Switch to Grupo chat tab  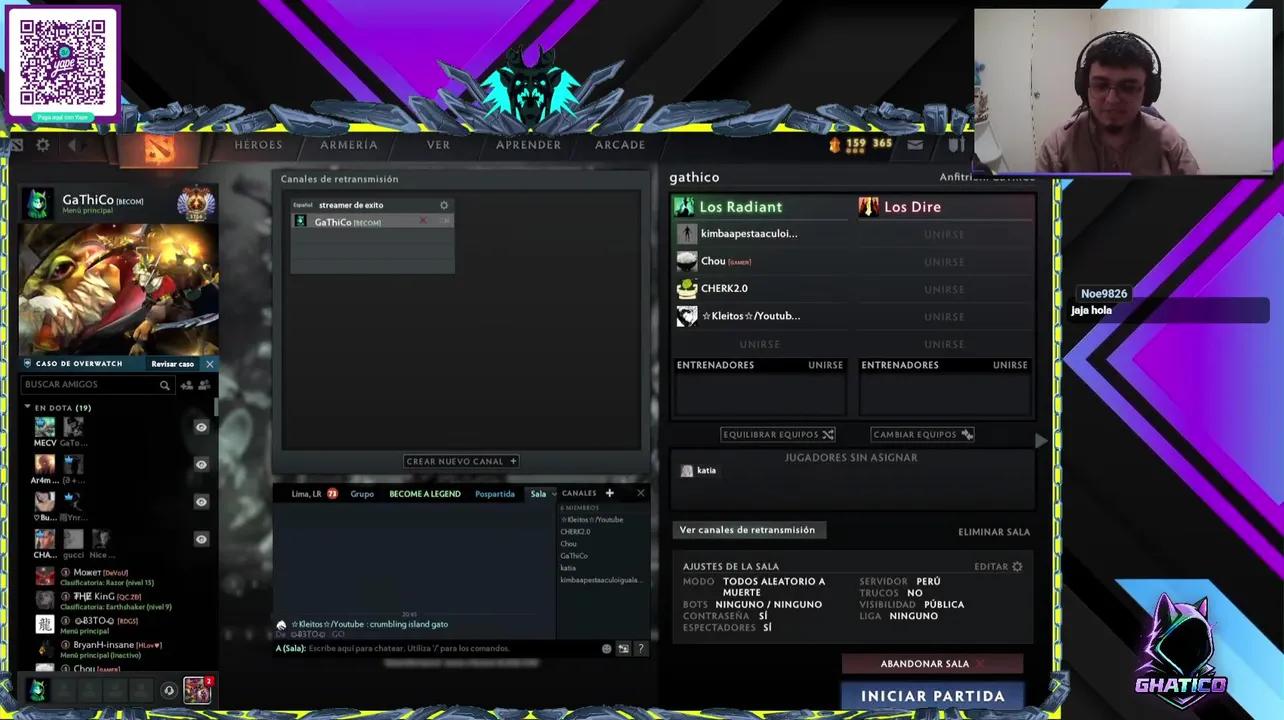coord(362,494)
